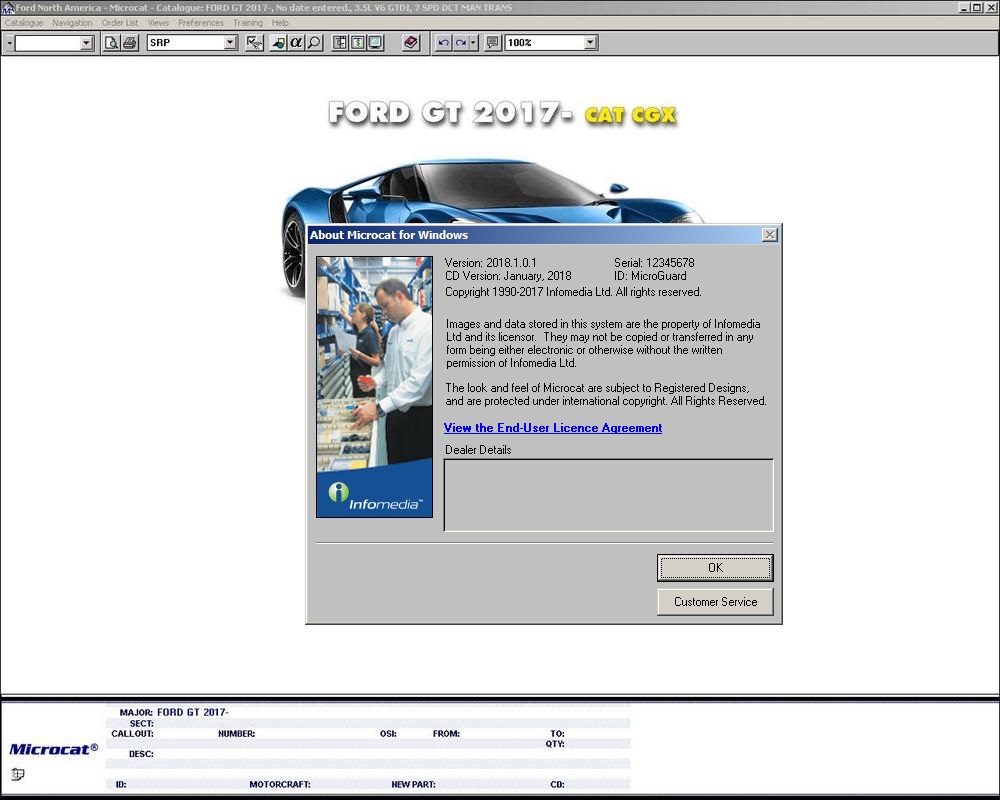The image size is (1000, 800).
Task: Click the Customer Service button
Action: pos(715,602)
